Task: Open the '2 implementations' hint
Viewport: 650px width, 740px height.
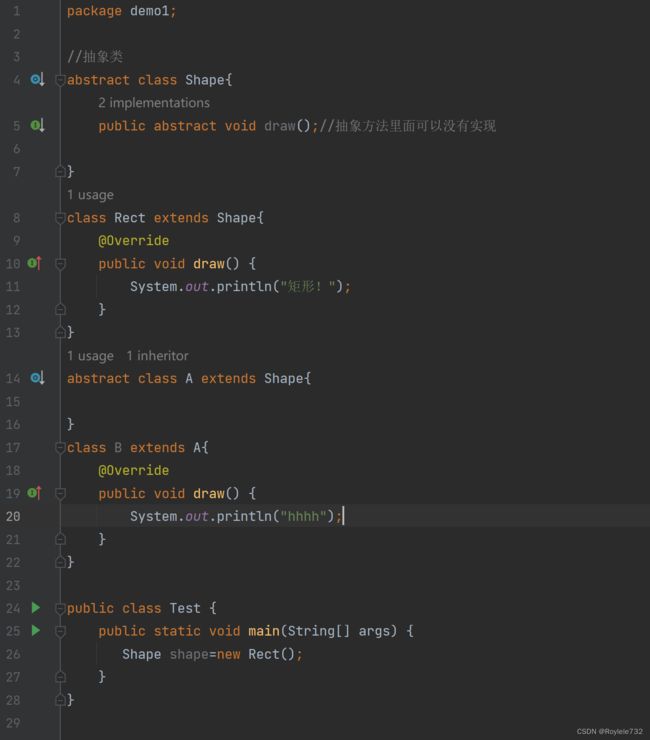Action: tap(154, 103)
